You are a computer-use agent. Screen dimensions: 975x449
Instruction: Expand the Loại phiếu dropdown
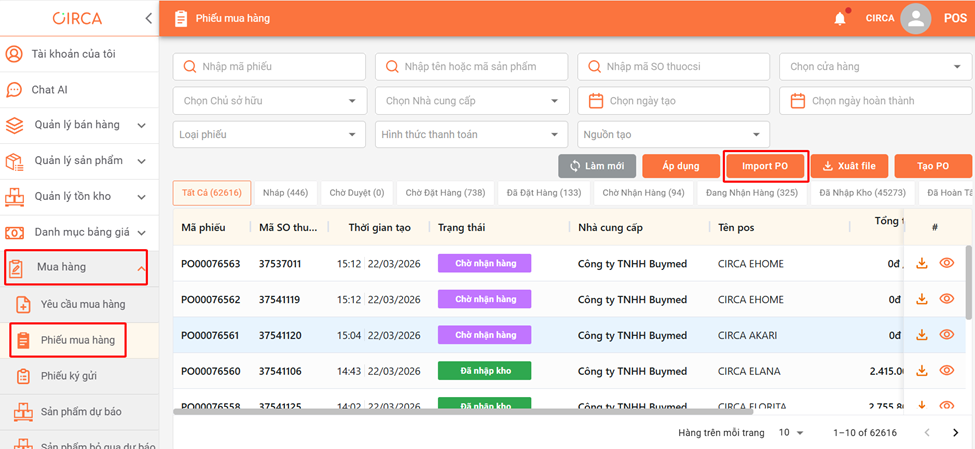pos(270,135)
